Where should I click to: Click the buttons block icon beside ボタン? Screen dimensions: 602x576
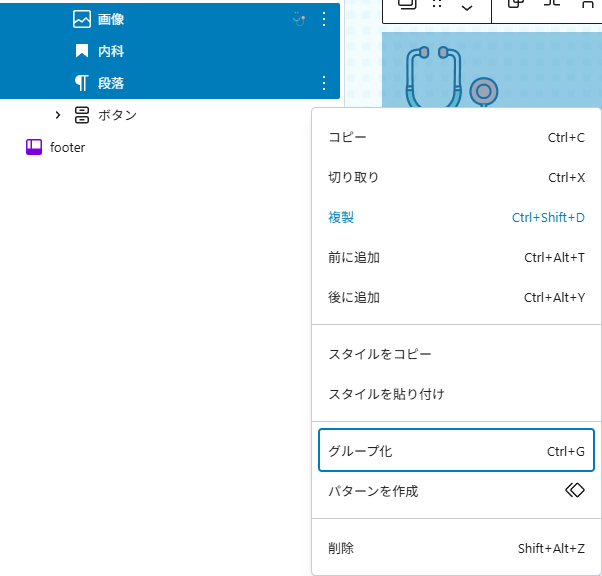coord(82,115)
